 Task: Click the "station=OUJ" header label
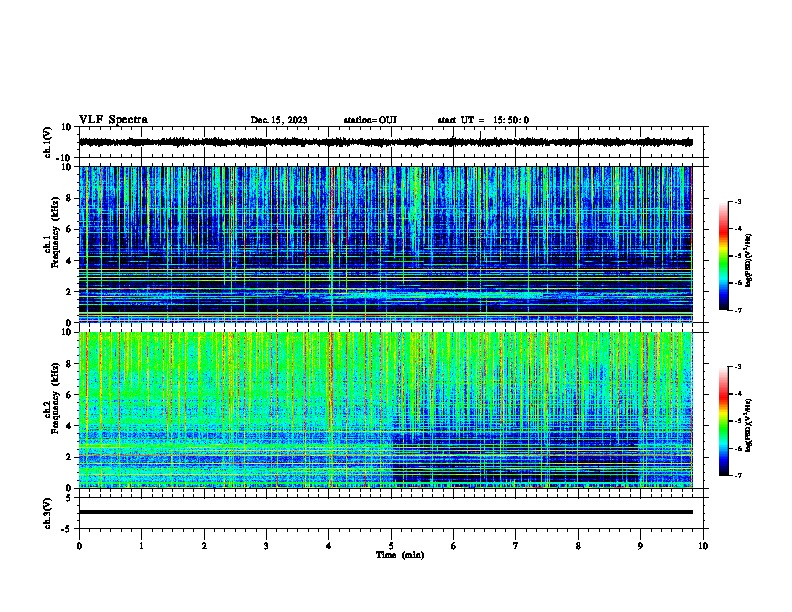point(370,120)
